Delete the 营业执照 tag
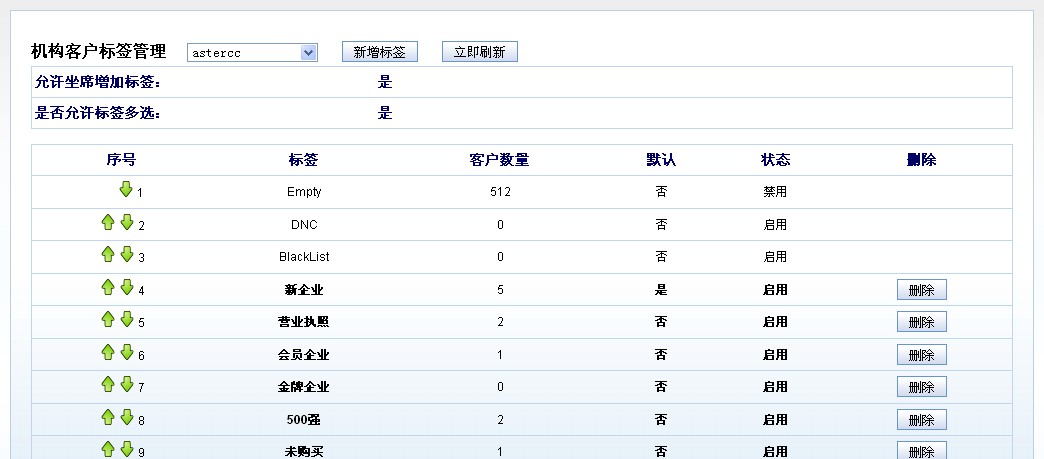The height and width of the screenshot is (459, 1044). click(x=921, y=322)
